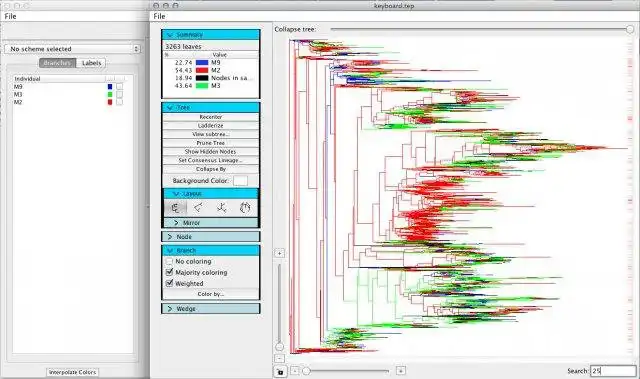Select the M2 row in Individual list

click(x=72, y=102)
